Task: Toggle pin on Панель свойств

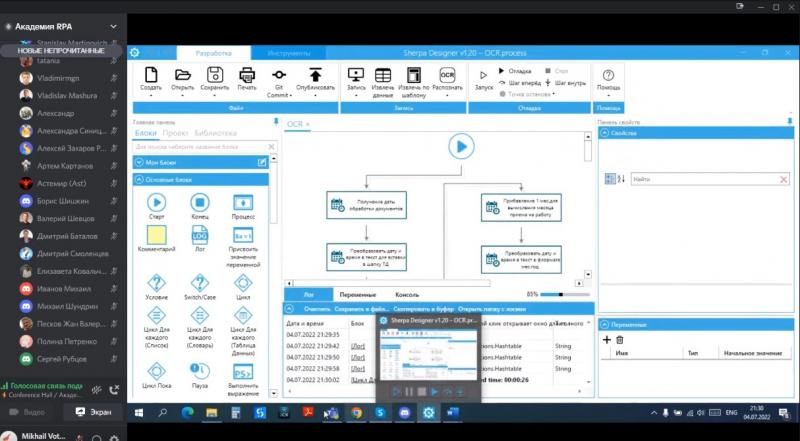Action: pyautogui.click(x=790, y=121)
